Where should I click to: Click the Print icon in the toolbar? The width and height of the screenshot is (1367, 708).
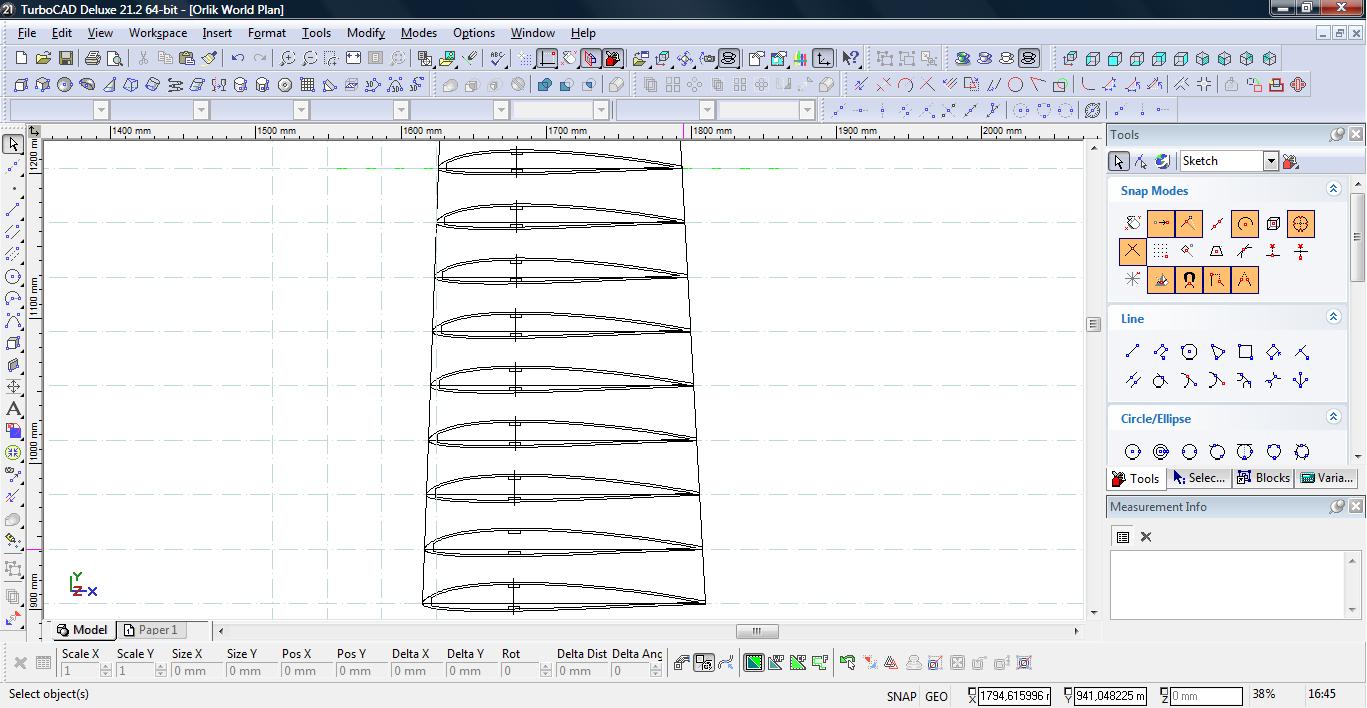pyautogui.click(x=93, y=58)
